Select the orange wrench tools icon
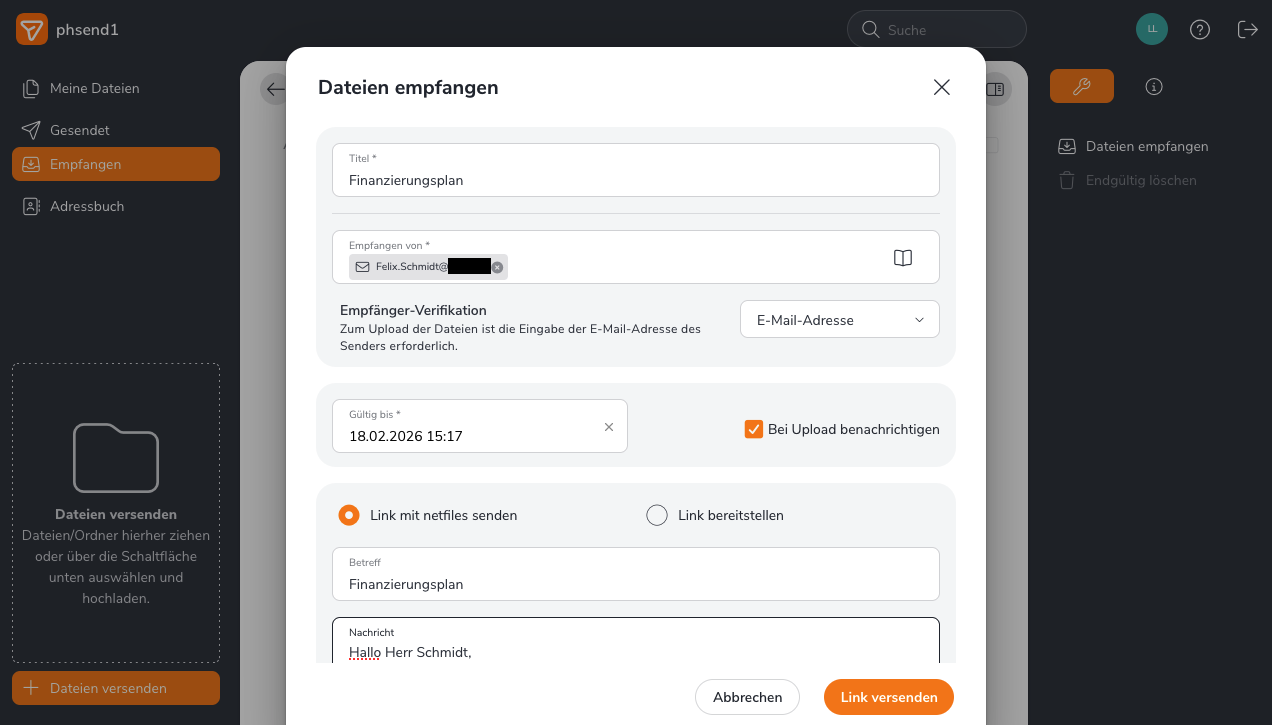 click(x=1081, y=87)
